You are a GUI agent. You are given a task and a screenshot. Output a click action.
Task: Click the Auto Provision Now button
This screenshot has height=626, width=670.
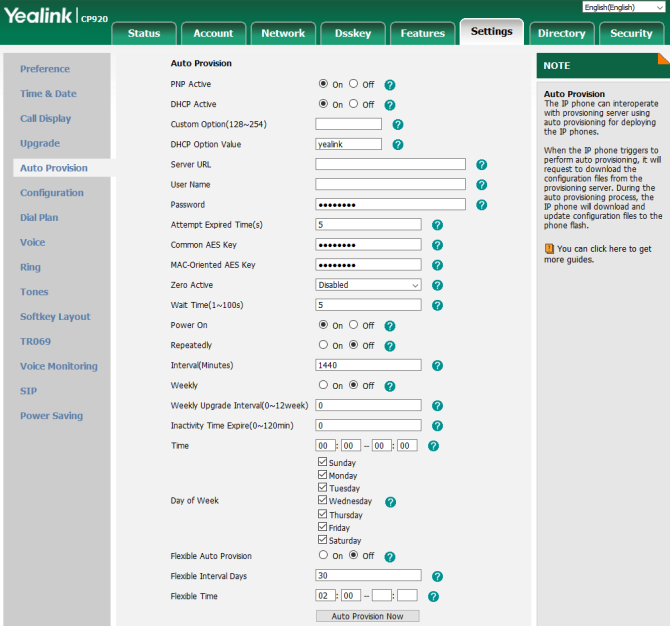(x=367, y=616)
